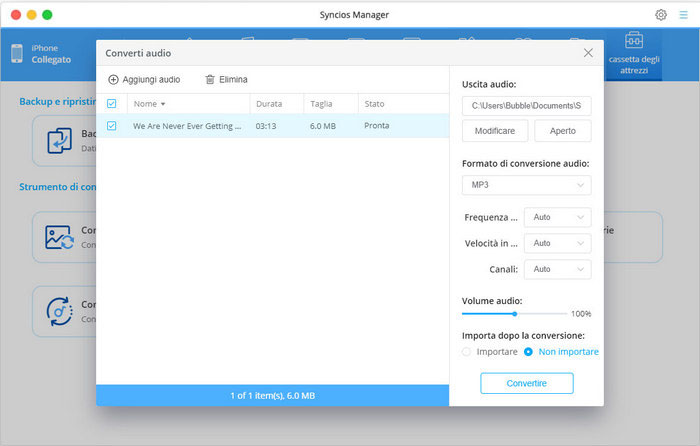
Task: Open the Canali dropdown
Action: point(557,269)
